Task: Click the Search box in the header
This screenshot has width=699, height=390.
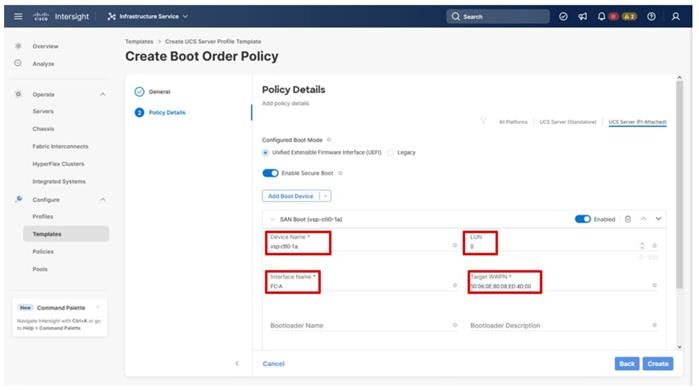Action: point(498,16)
